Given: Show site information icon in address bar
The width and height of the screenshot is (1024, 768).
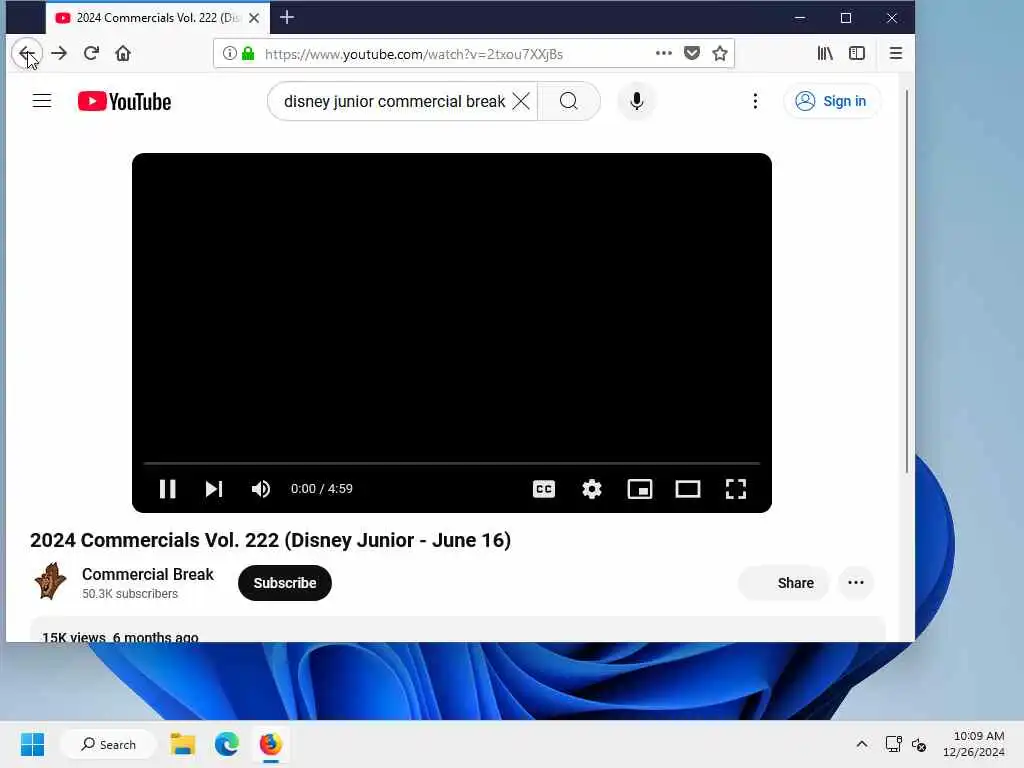Looking at the screenshot, I should [229, 54].
